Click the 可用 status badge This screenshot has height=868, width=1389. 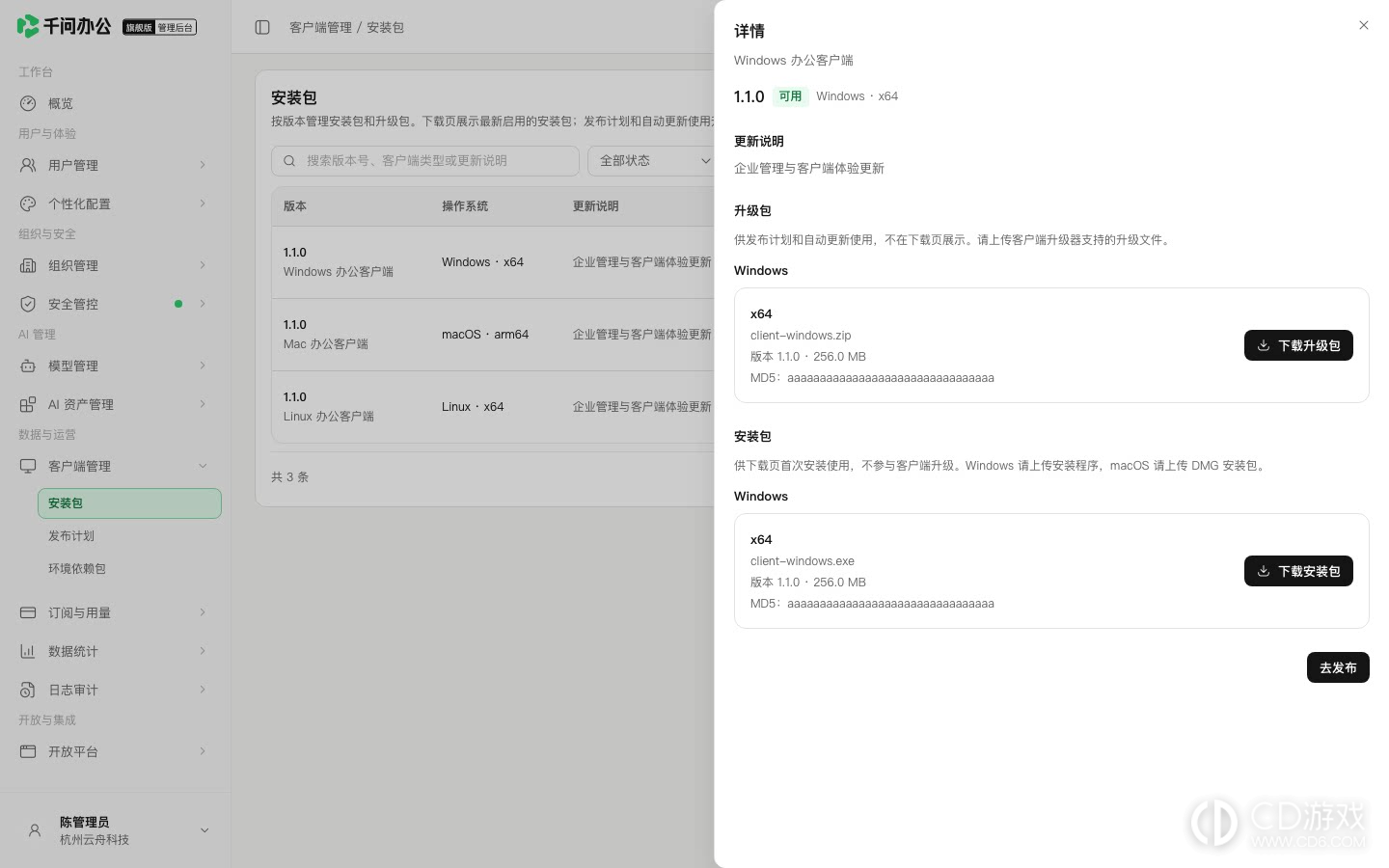(x=790, y=96)
